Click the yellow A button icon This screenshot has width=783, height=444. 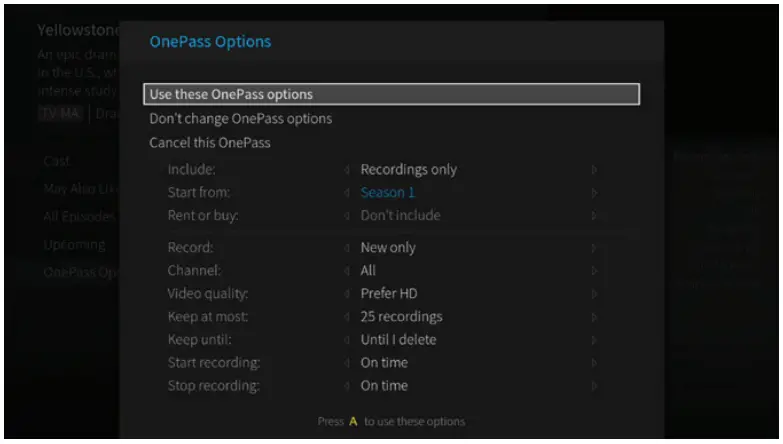coord(352,422)
